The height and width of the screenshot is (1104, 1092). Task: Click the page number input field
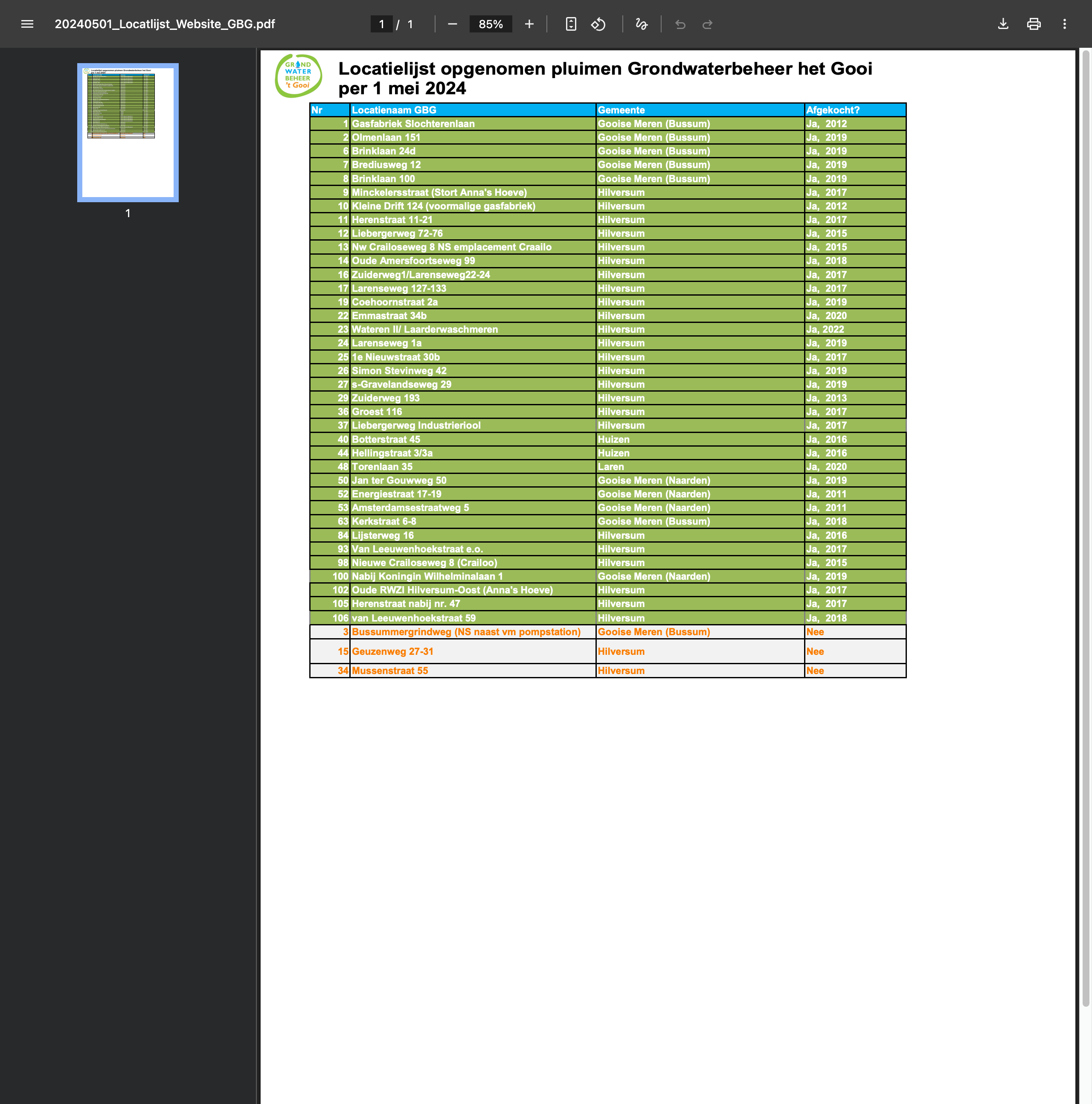tap(381, 24)
